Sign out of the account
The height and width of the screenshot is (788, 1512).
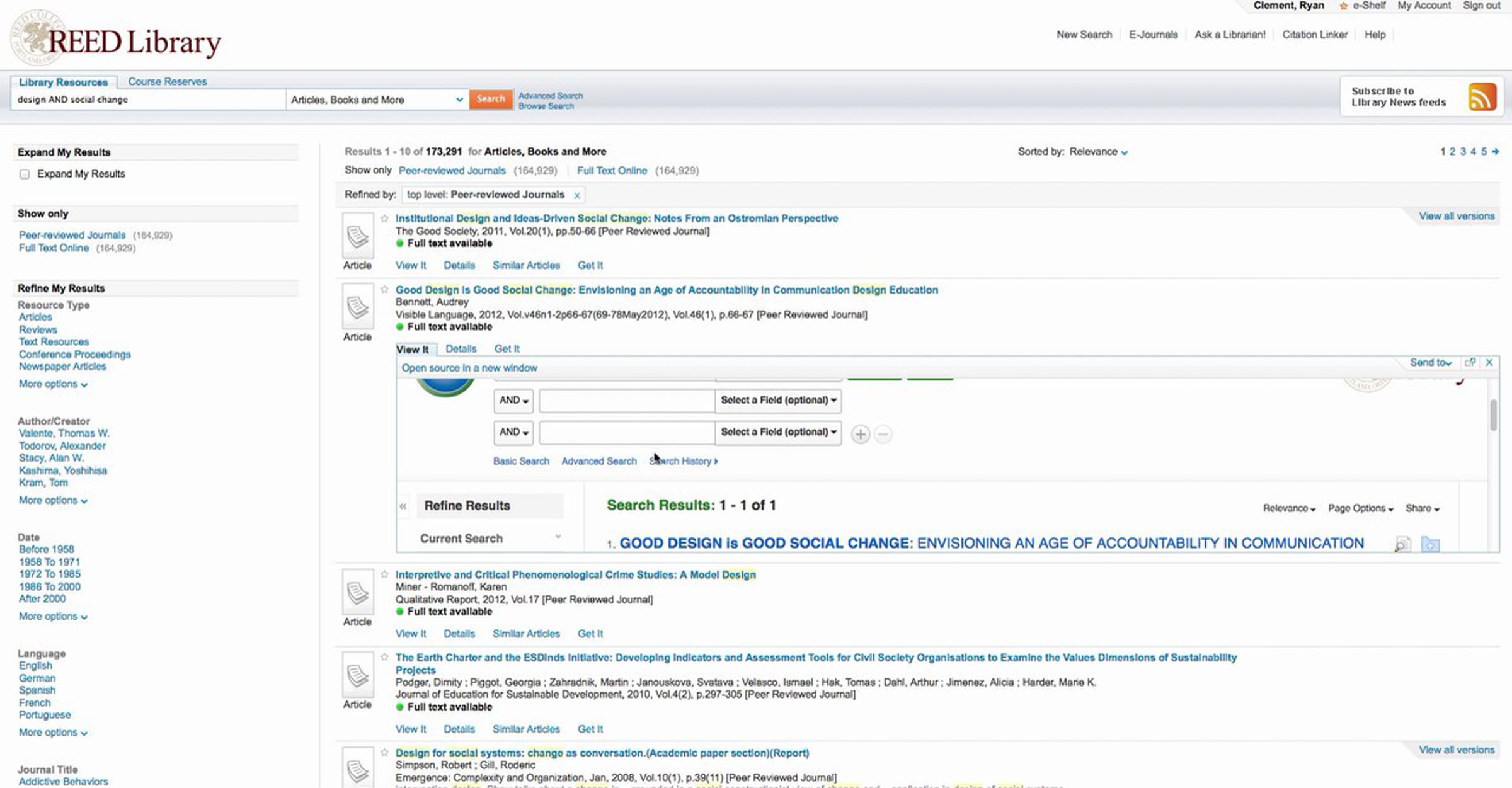click(x=1481, y=6)
